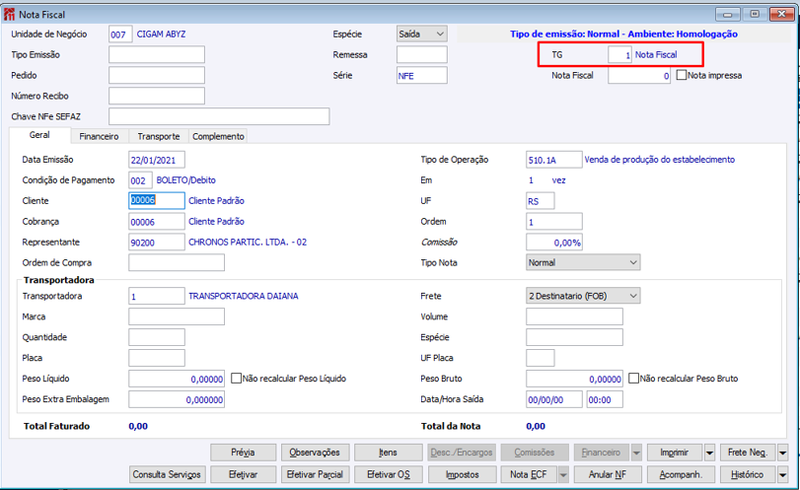Click the Placa input field
The height and width of the screenshot is (490, 800).
coord(157,358)
